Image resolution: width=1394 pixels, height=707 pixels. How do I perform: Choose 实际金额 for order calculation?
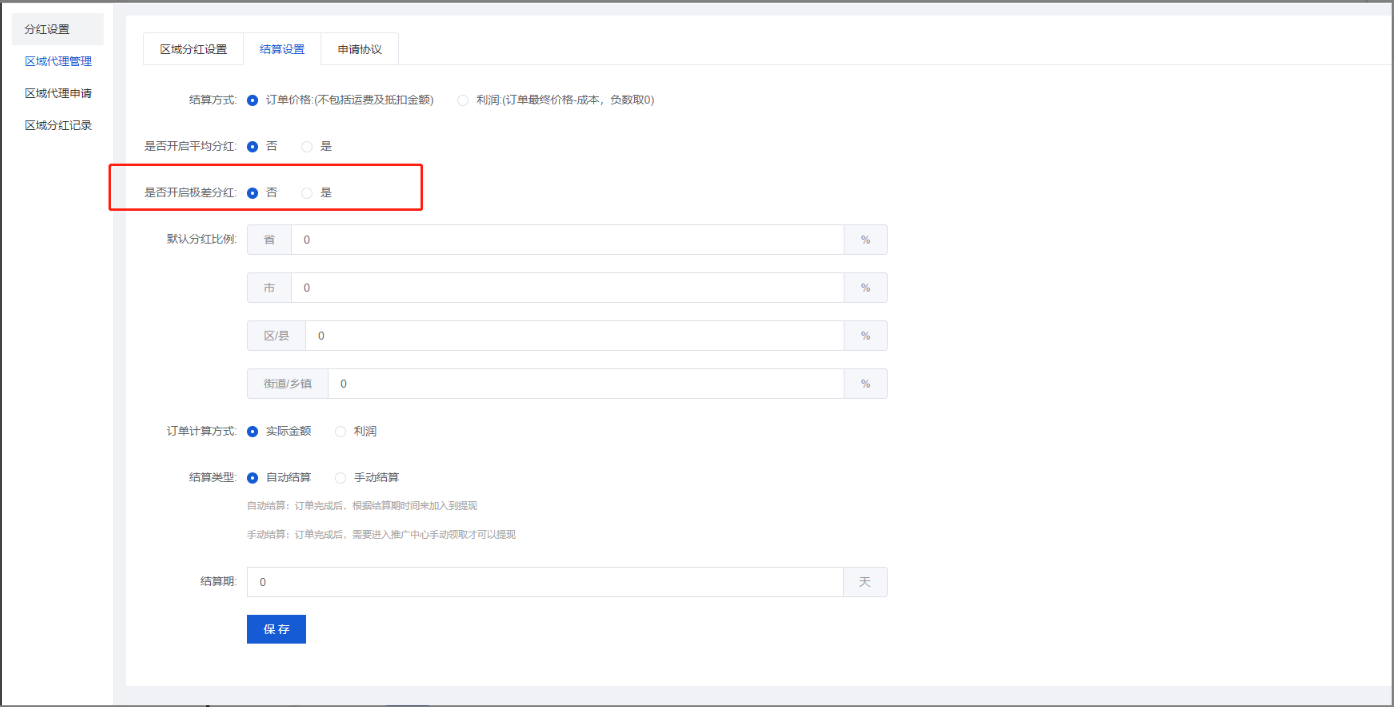253,431
